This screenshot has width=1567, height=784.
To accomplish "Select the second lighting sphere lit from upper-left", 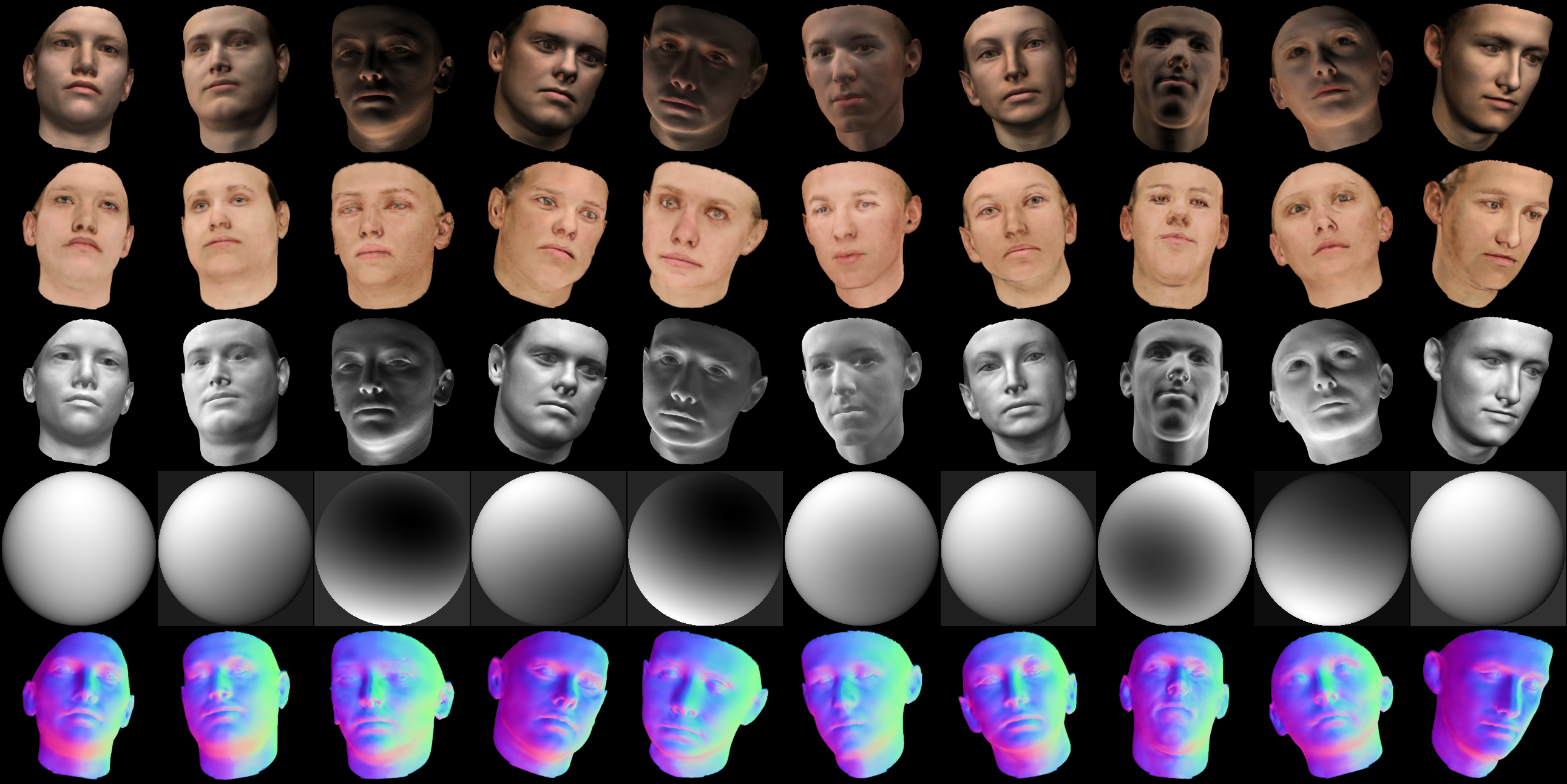I will click(x=235, y=549).
